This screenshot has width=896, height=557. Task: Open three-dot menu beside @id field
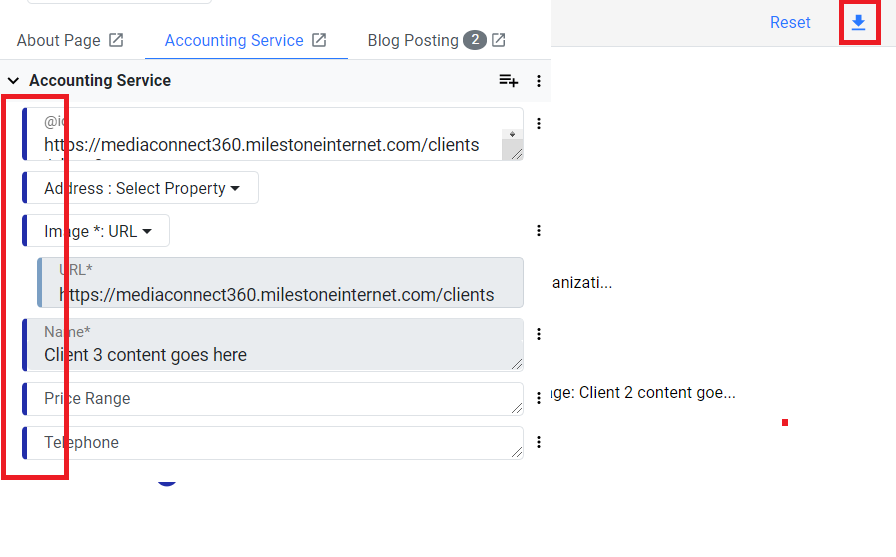[x=539, y=123]
